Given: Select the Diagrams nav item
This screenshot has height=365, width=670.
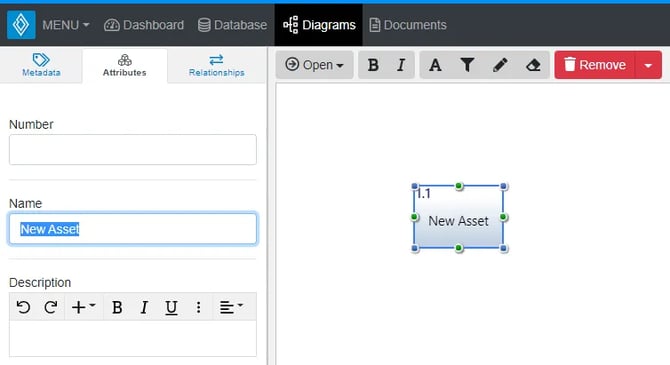Looking at the screenshot, I should coord(319,25).
